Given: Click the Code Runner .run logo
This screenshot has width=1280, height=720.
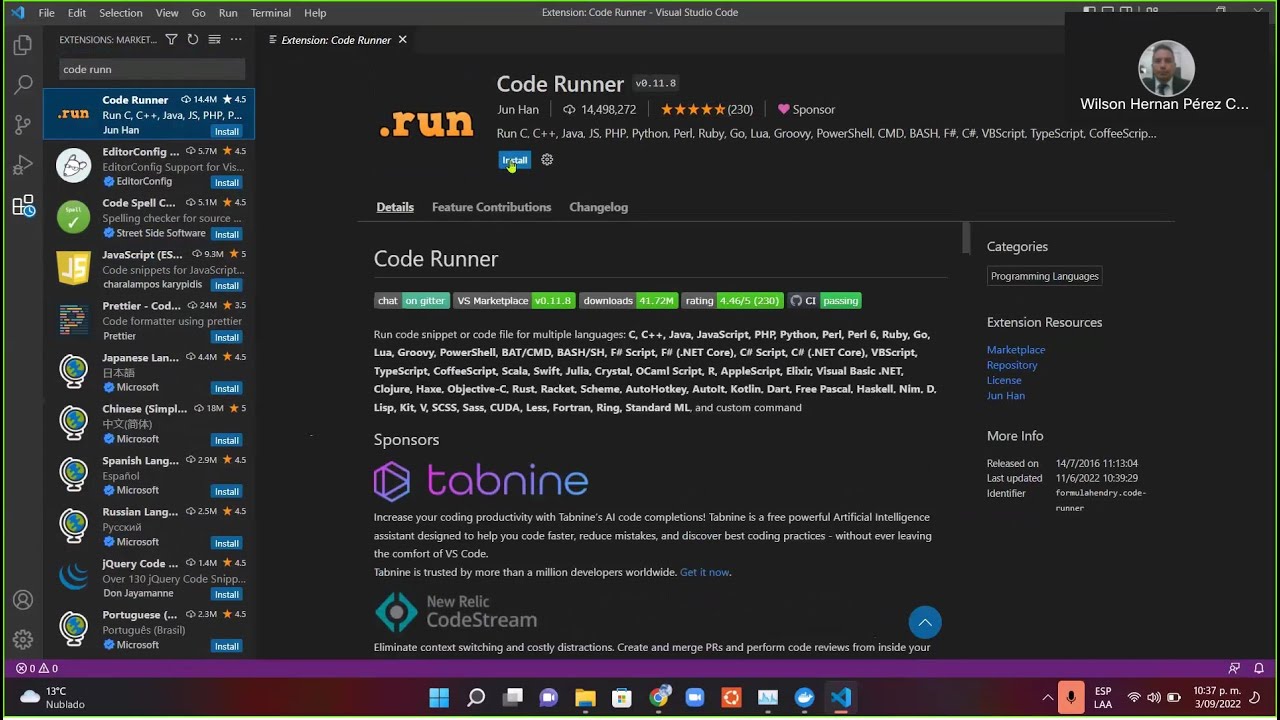Looking at the screenshot, I should (426, 122).
